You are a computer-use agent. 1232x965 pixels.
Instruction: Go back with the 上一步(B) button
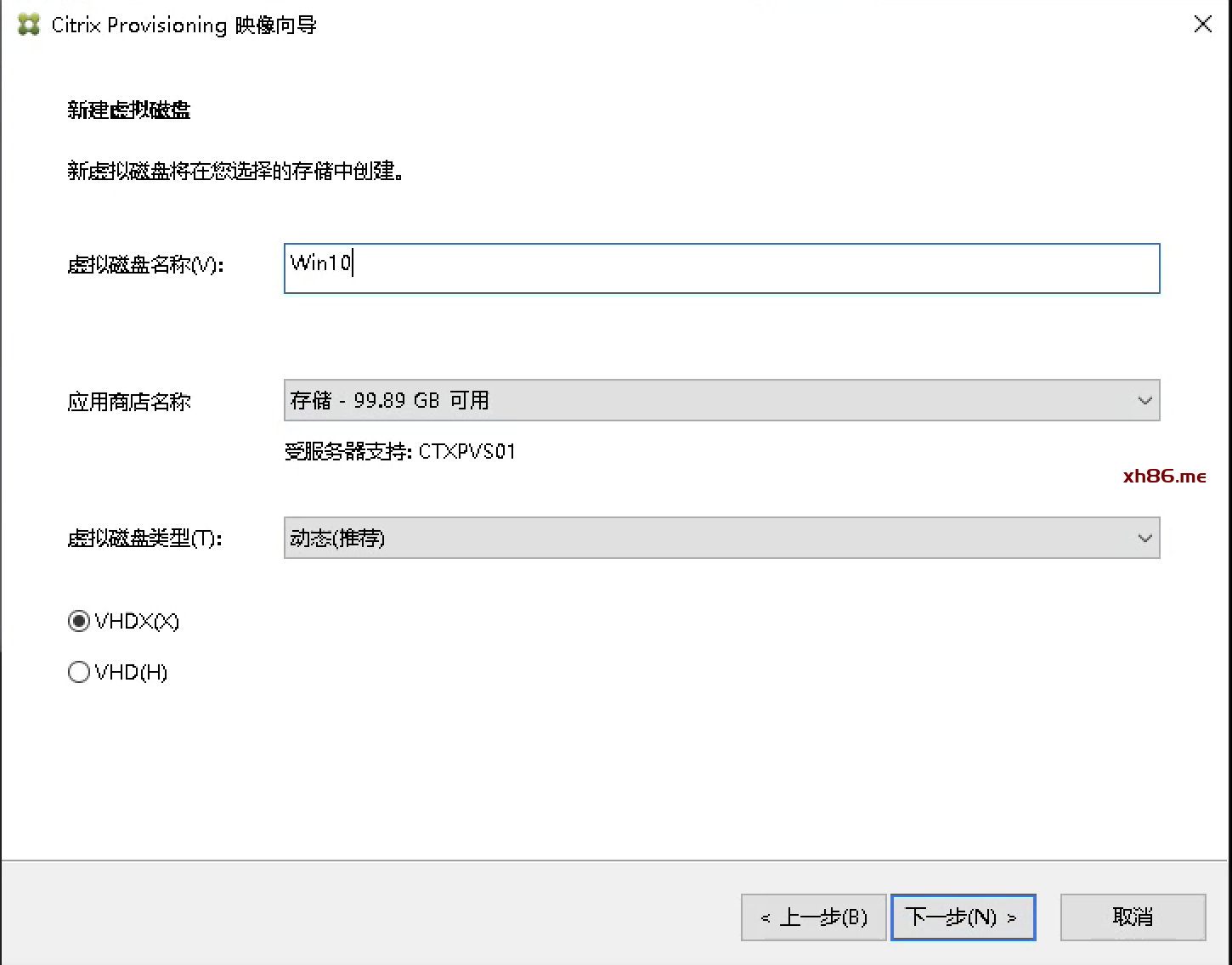pos(813,917)
